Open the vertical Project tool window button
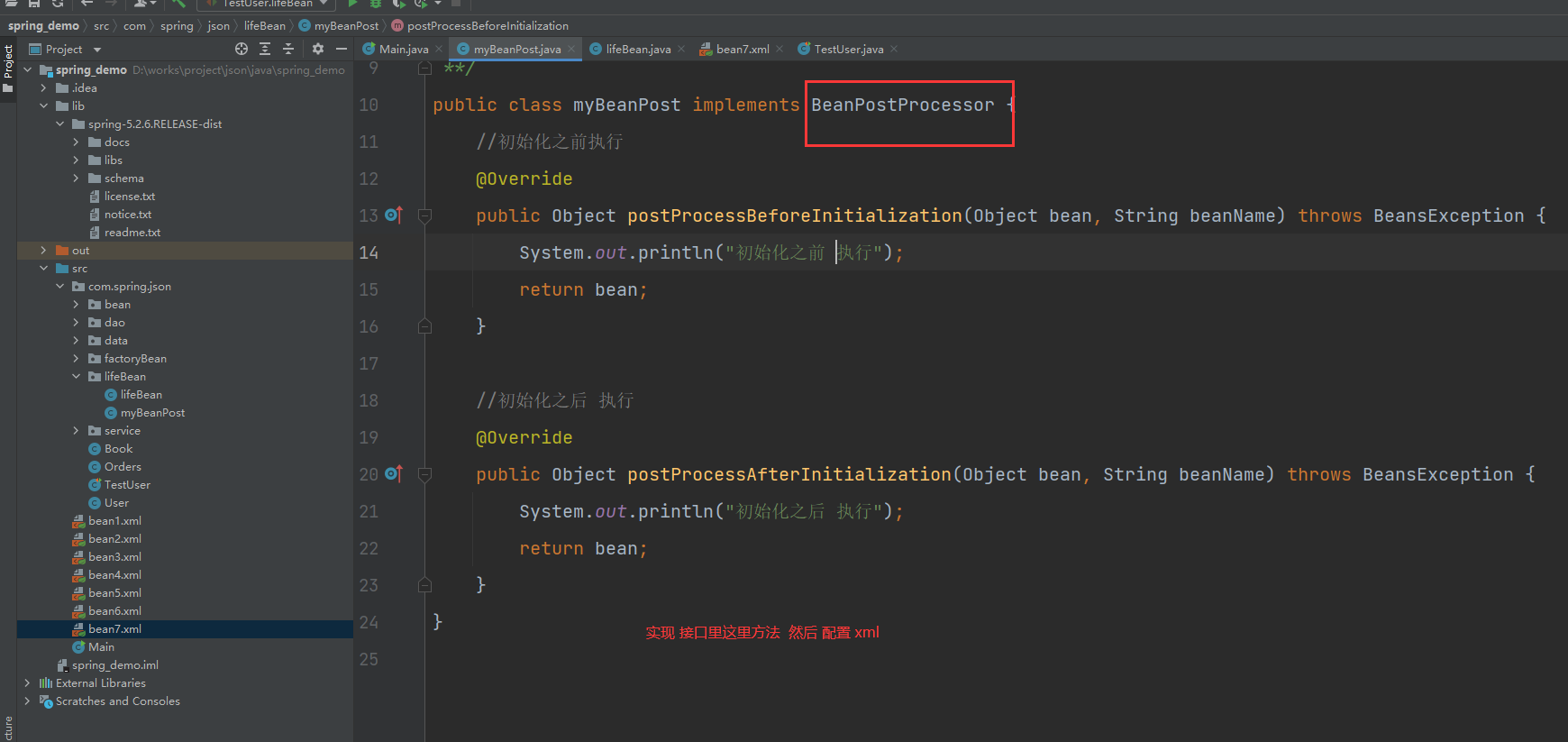The width and height of the screenshot is (1568, 742). tap(8, 69)
